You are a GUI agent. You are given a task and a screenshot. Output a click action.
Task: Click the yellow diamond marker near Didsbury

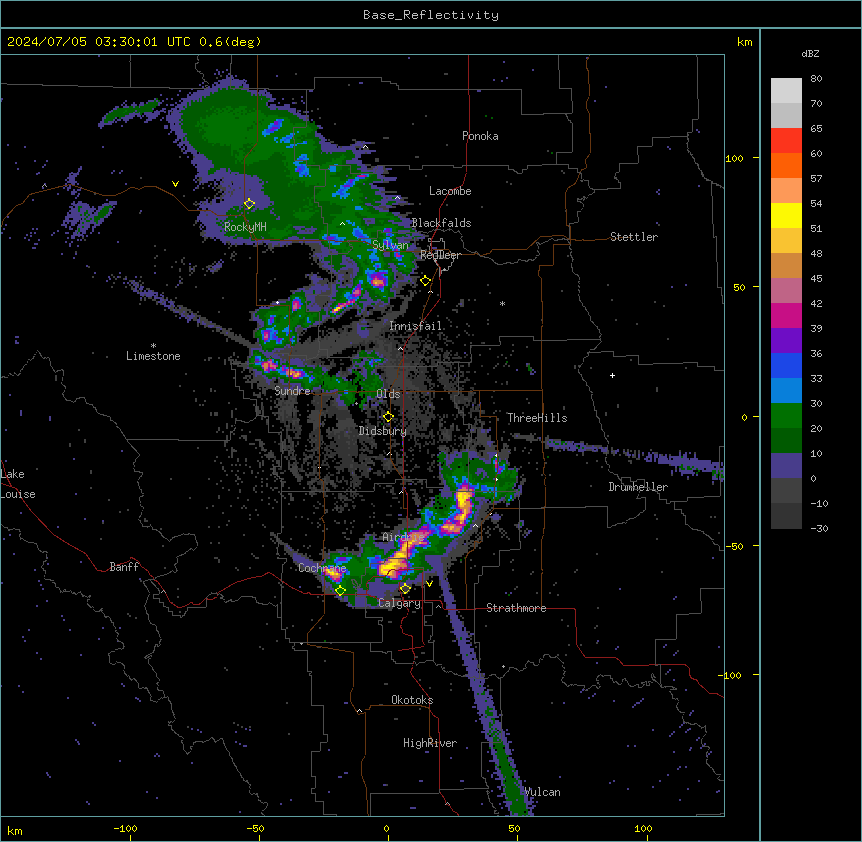tap(388, 417)
